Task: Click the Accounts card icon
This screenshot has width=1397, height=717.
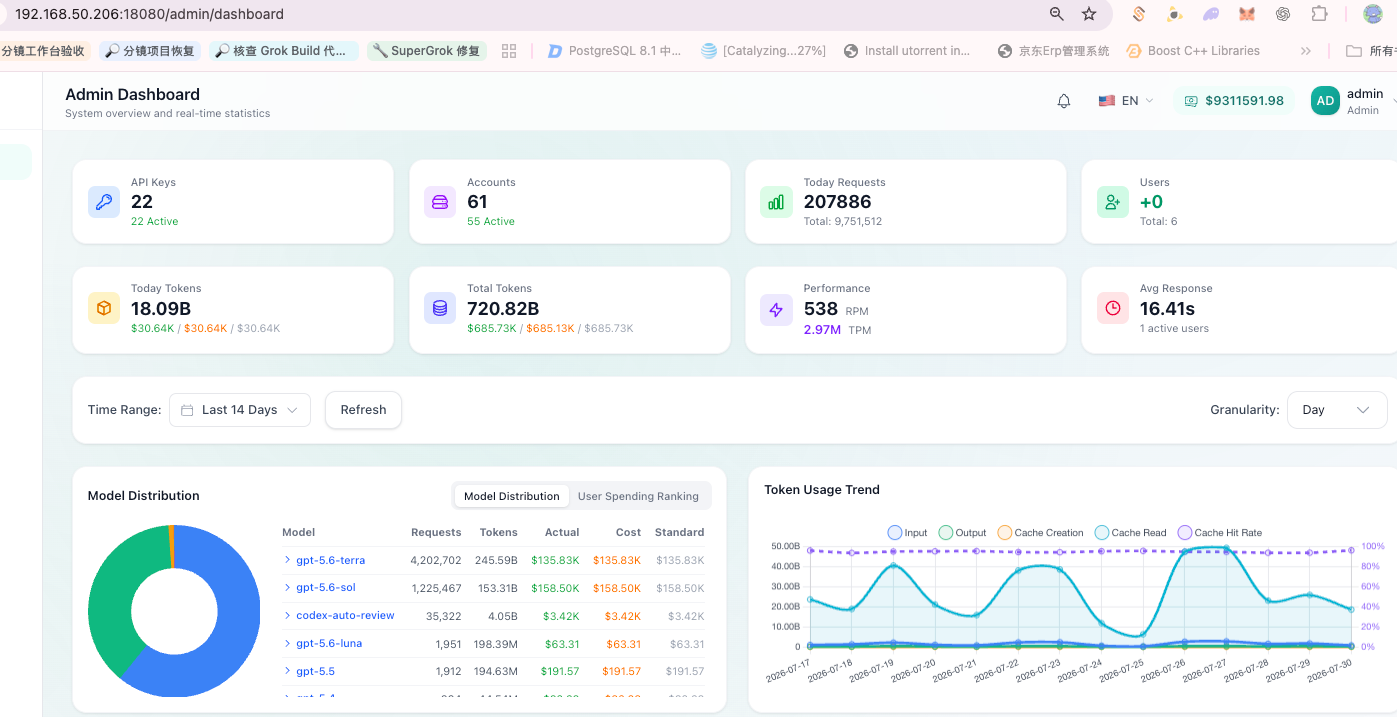Action: (x=440, y=202)
